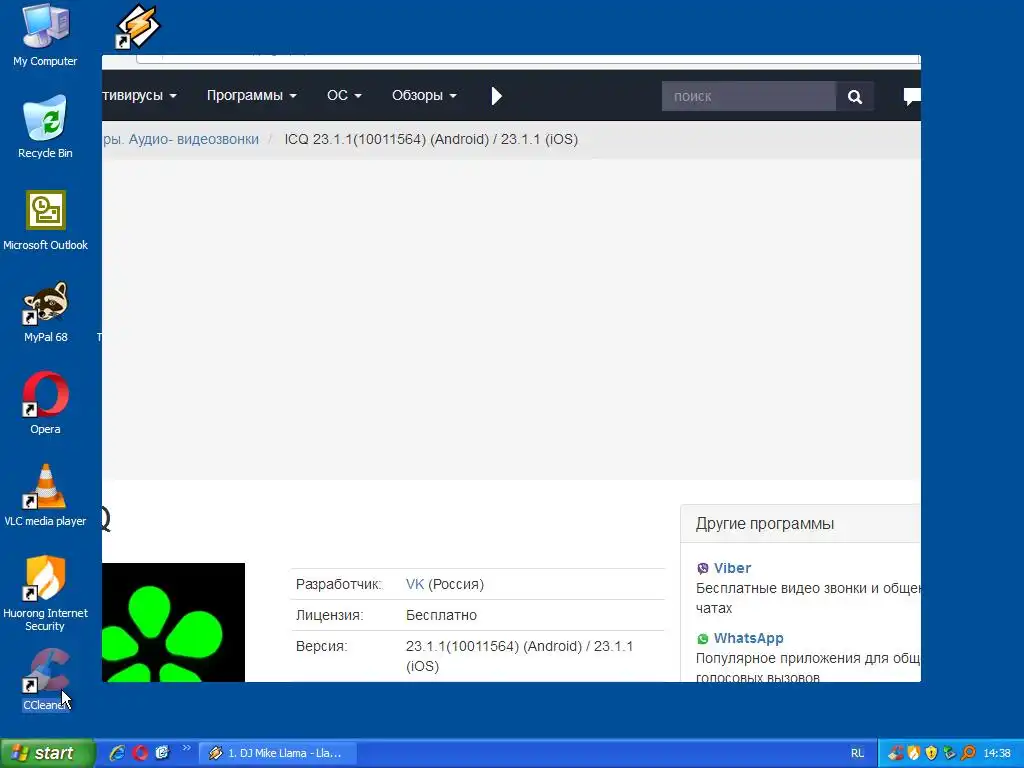Viewport: 1024px width, 768px height.
Task: Open the WhatsApp program link
Action: pyautogui.click(x=748, y=638)
